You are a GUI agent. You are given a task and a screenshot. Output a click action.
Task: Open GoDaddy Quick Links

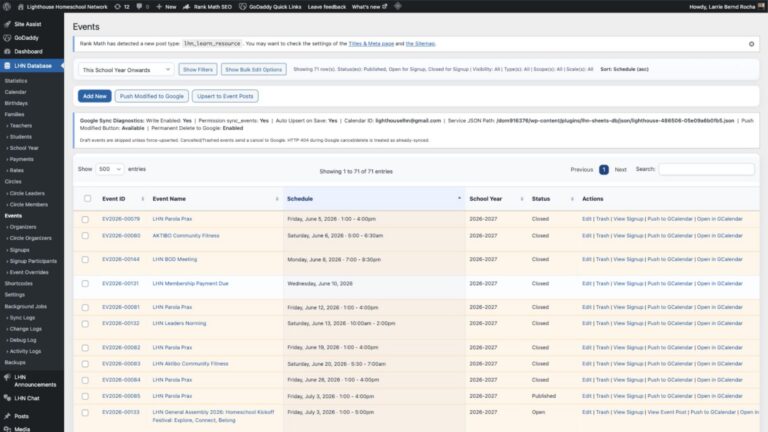270,7
